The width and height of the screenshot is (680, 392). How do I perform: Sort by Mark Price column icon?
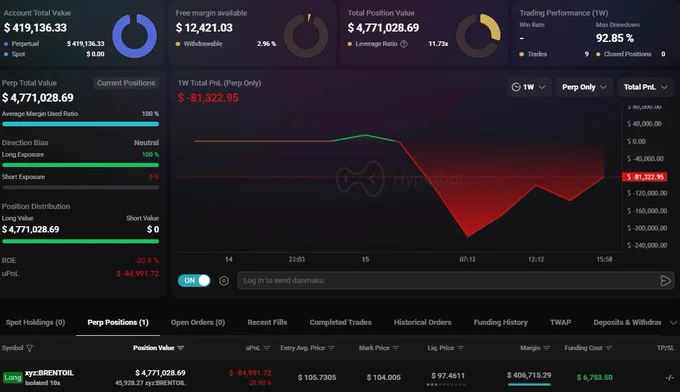(396, 348)
